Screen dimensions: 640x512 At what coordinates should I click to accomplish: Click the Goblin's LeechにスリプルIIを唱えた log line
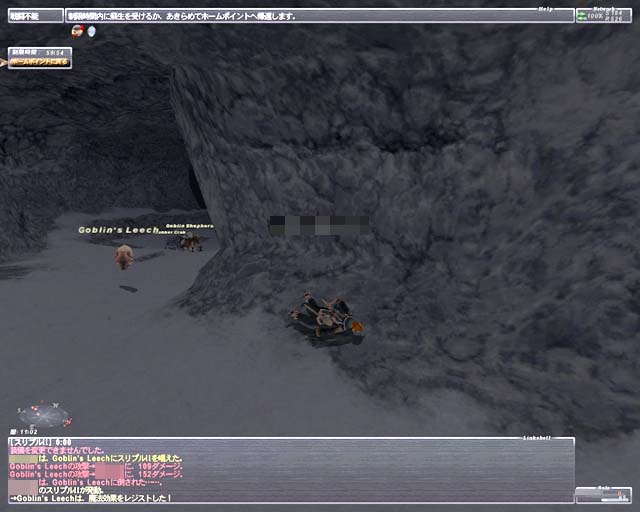(x=96, y=459)
